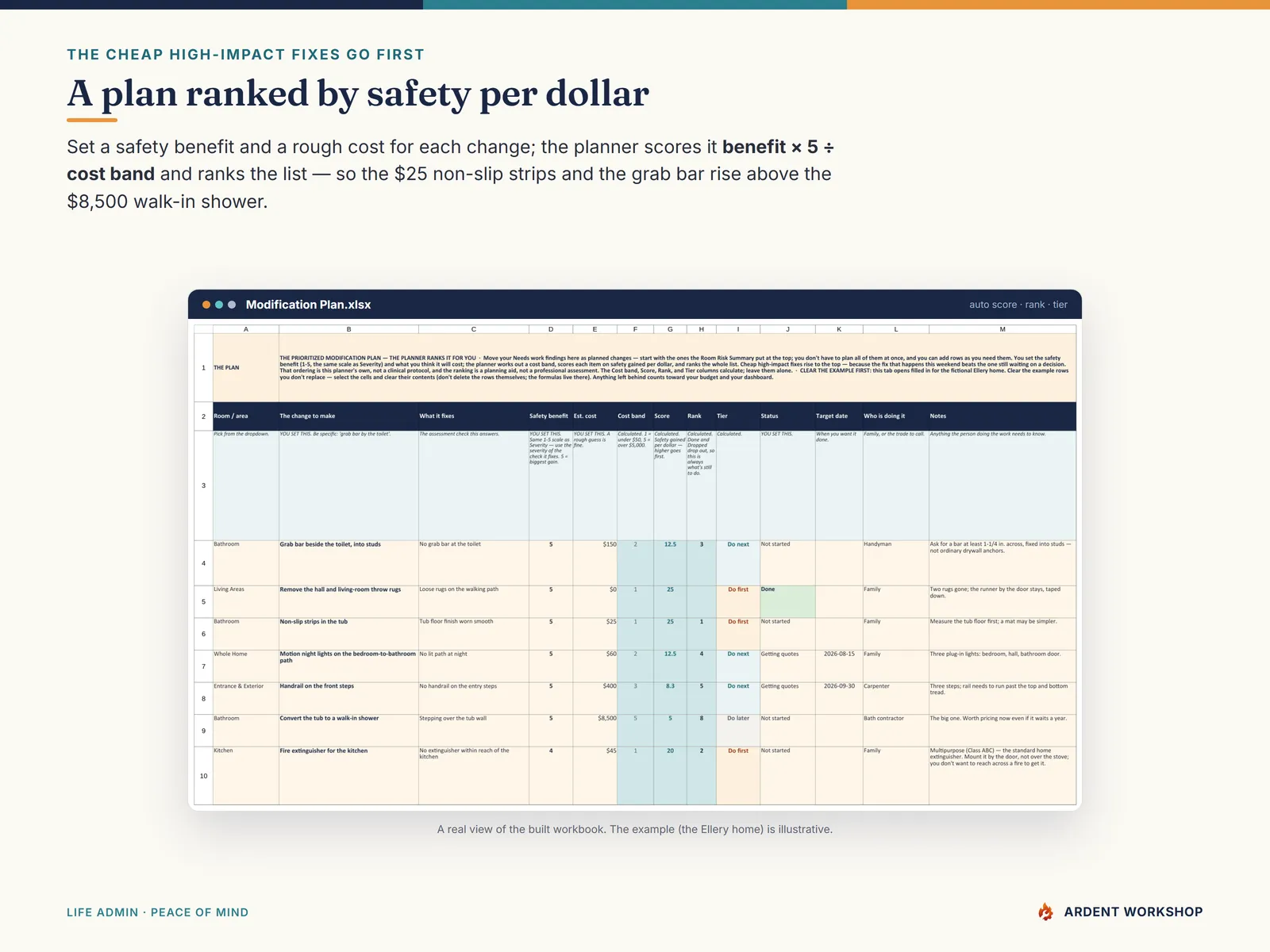Select 'Grab bar beside the toilet, into studs' cell
Screen dimensions: 1270x952
(348, 563)
